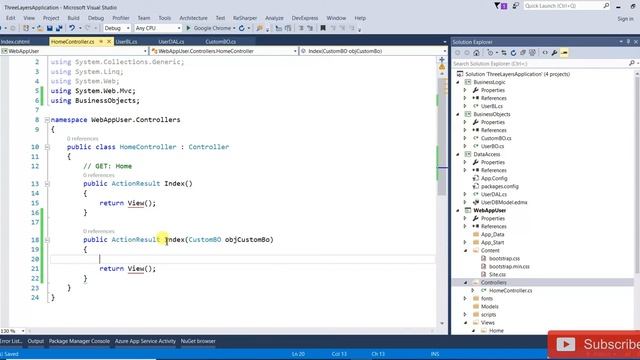Viewport: 640px width, 360px height.
Task: Click the Save file icon in toolbar
Action: point(49,28)
